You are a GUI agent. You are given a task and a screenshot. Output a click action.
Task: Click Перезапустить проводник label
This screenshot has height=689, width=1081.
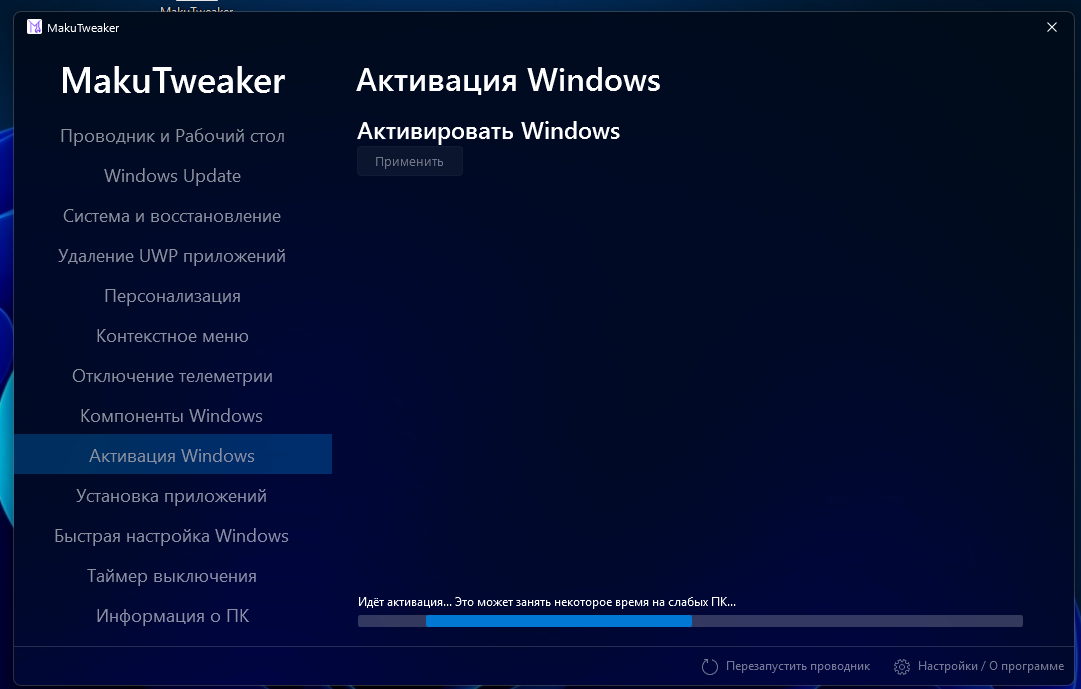coord(798,666)
